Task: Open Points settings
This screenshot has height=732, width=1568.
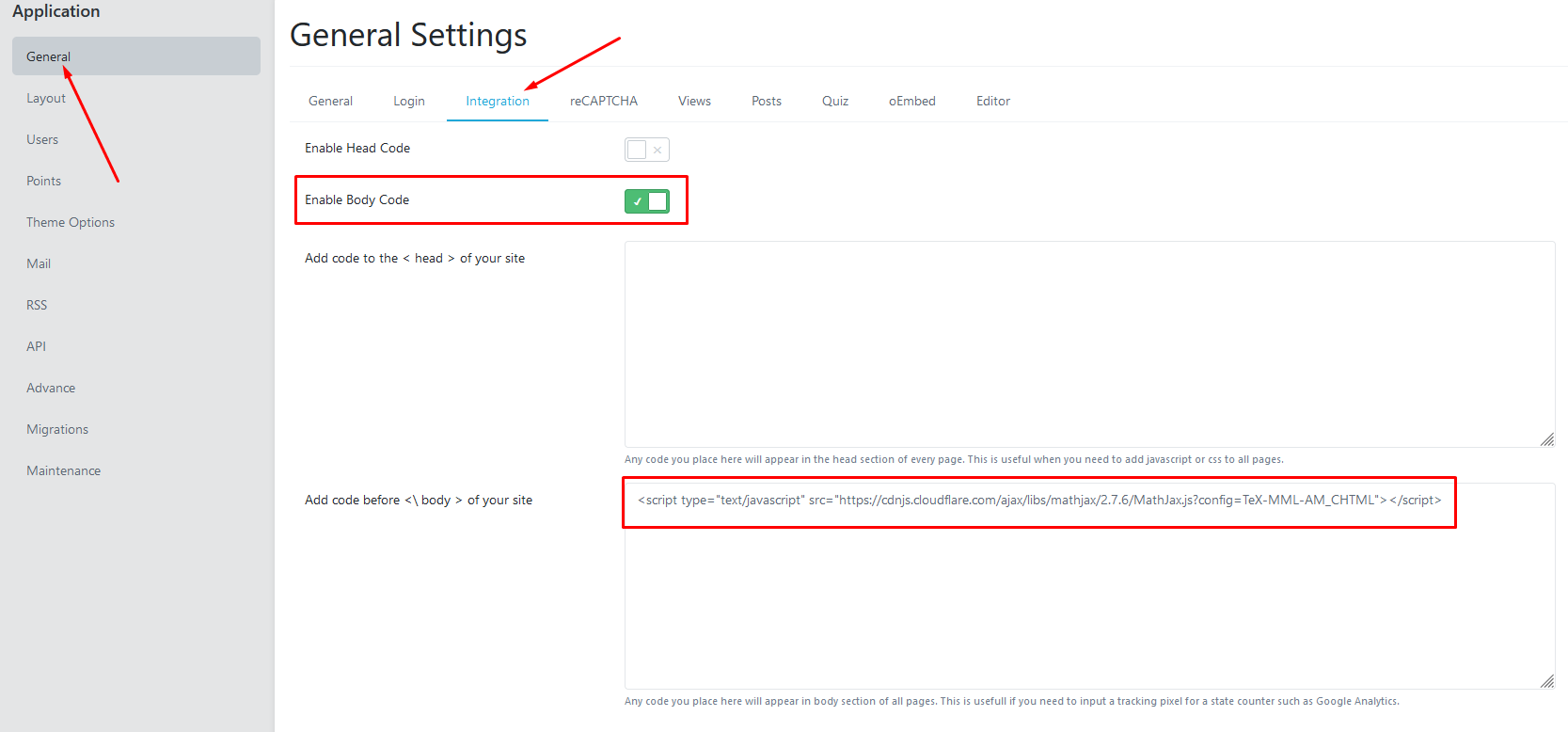Action: 43,181
